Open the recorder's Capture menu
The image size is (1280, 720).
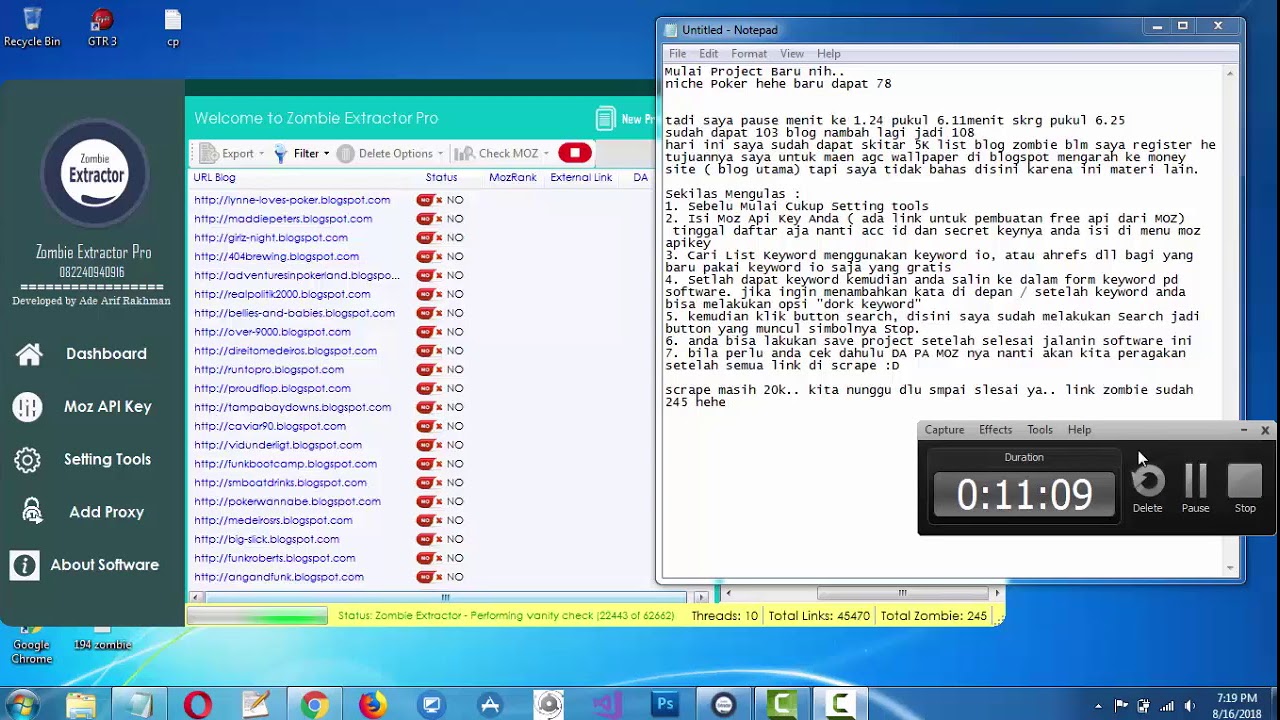coord(944,430)
